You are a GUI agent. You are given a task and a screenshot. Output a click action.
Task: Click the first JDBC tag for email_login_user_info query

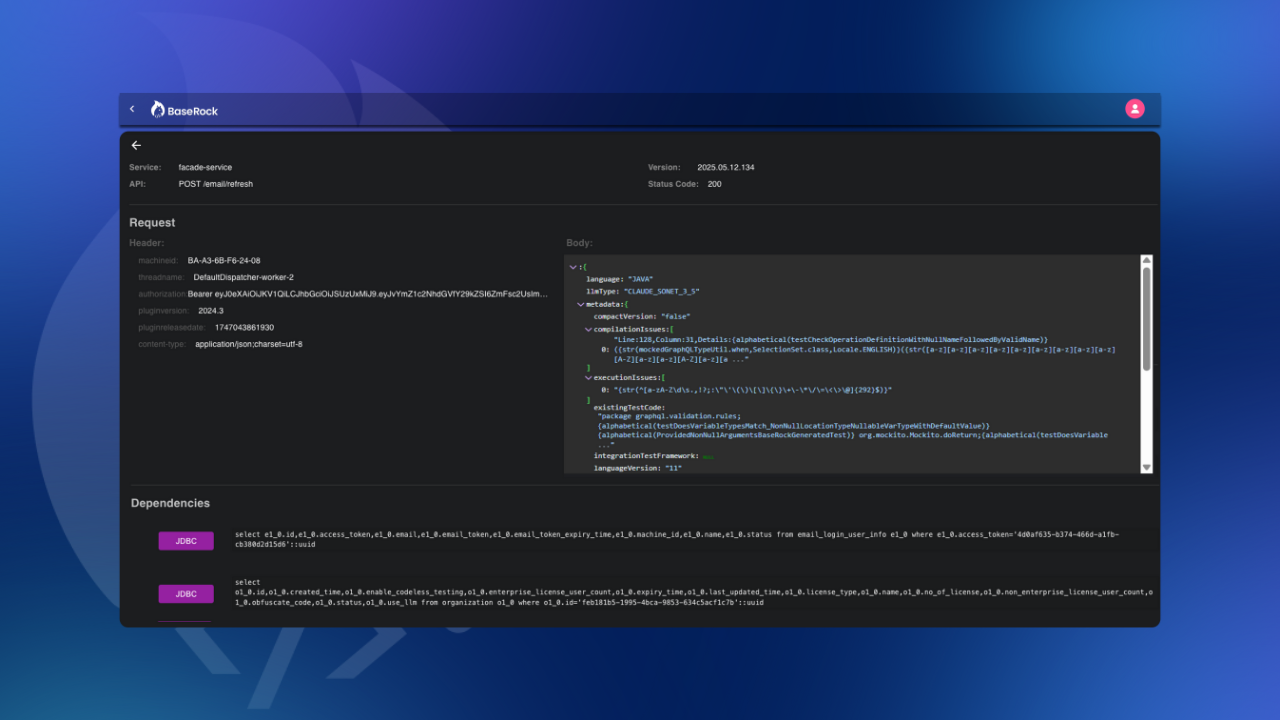click(186, 541)
